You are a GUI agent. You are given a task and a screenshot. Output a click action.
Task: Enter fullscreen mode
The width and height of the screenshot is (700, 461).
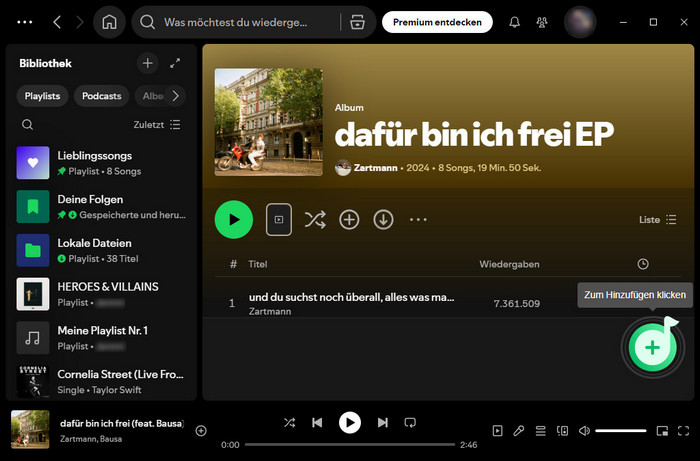[683, 431]
